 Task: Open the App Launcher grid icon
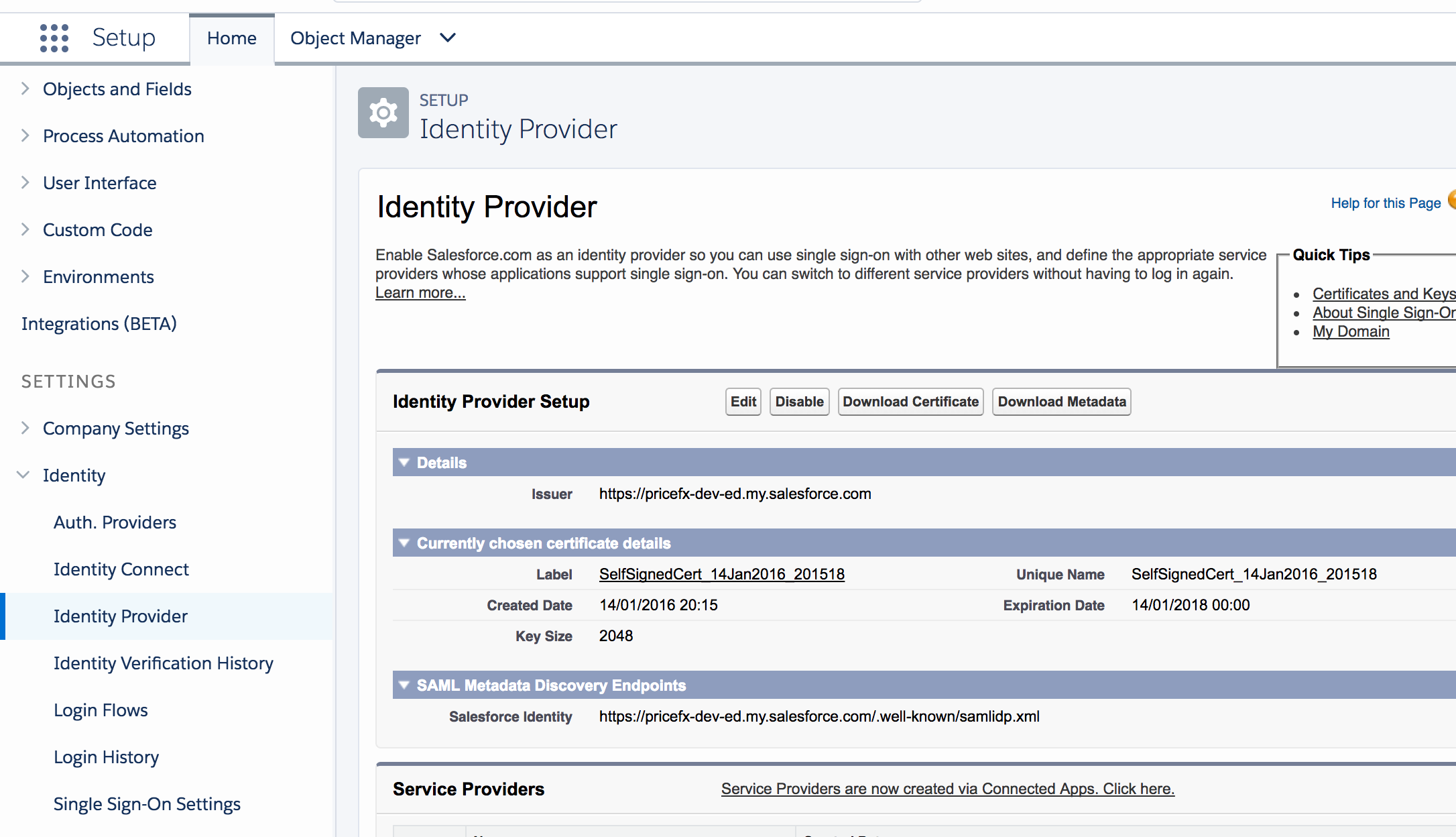coord(54,38)
